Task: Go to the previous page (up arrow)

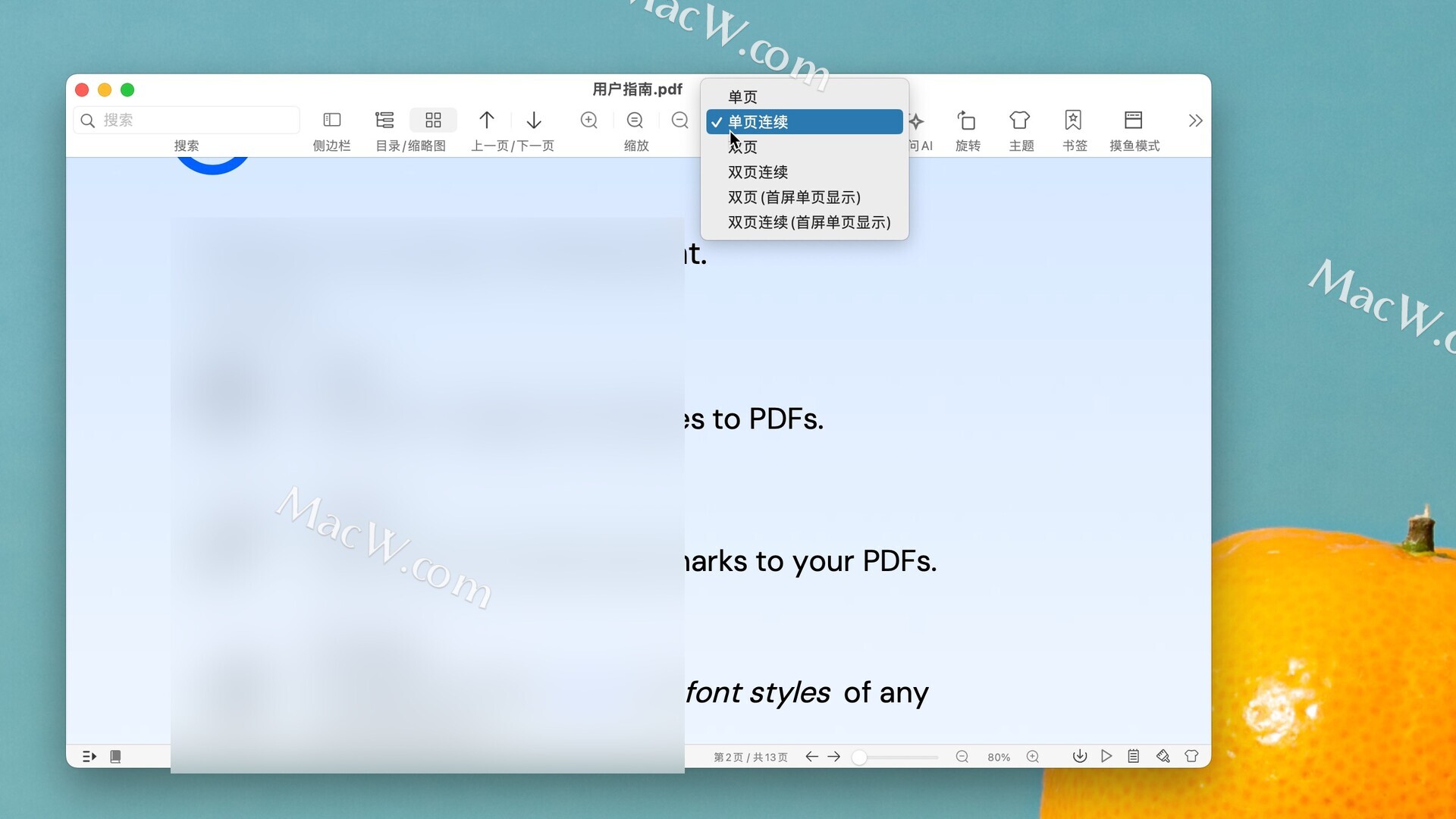Action: 487,120
